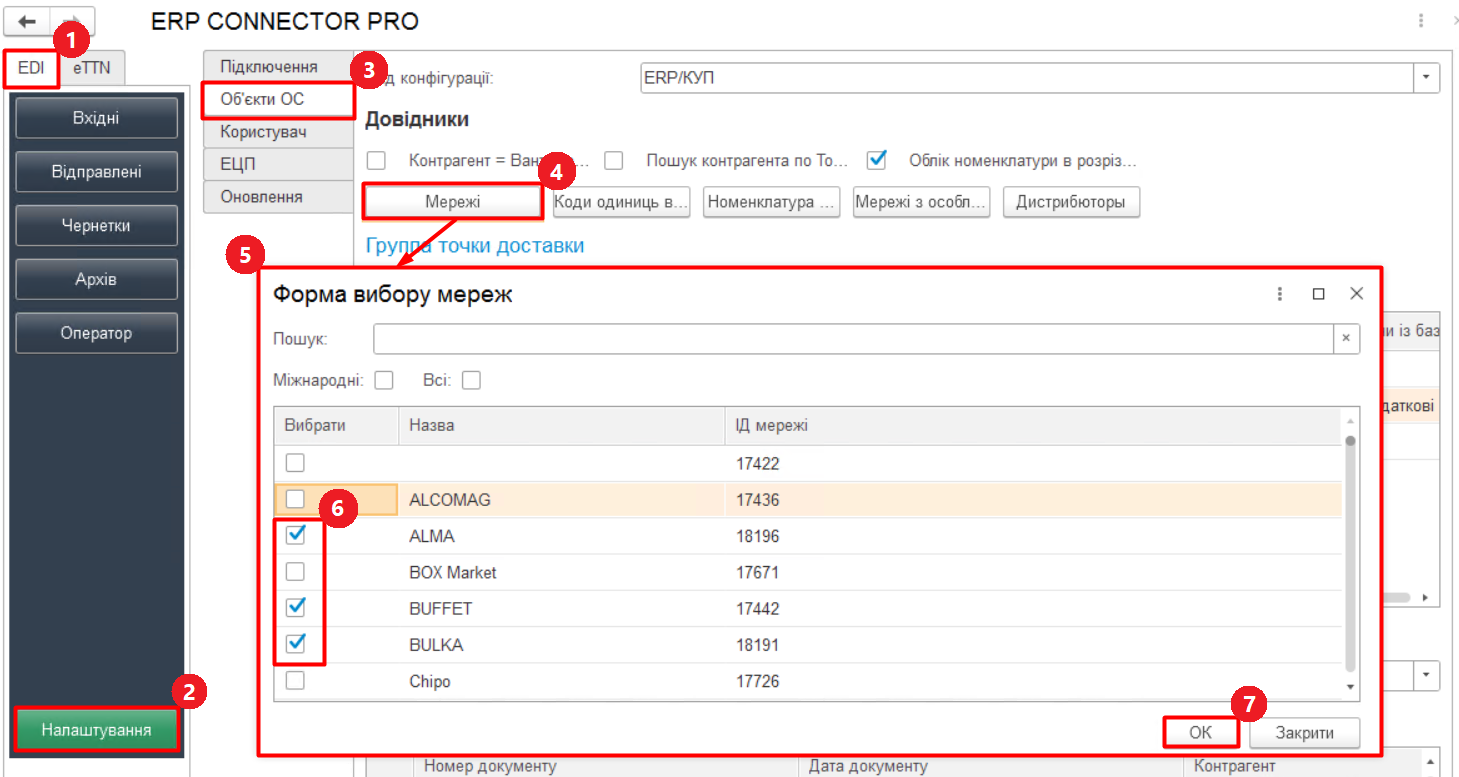Click the back arrow navigation icon
This screenshot has height=777, width=1459.
click(x=27, y=22)
